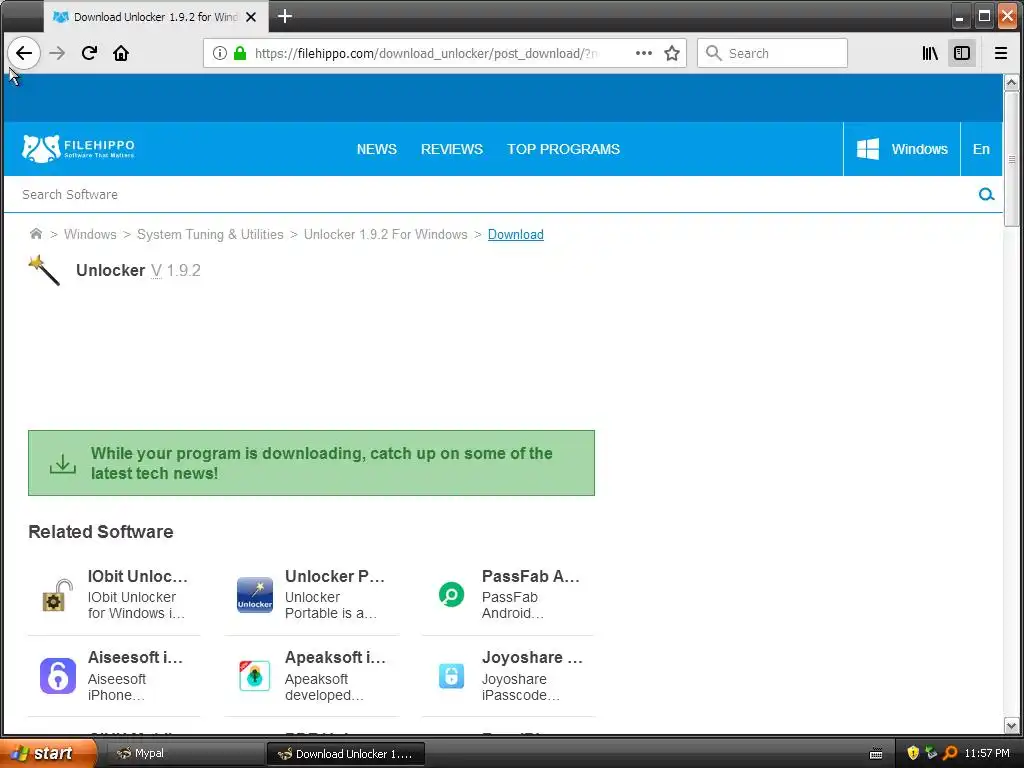Open IObit Unlocker related software icon
The height and width of the screenshot is (768, 1024).
57,595
